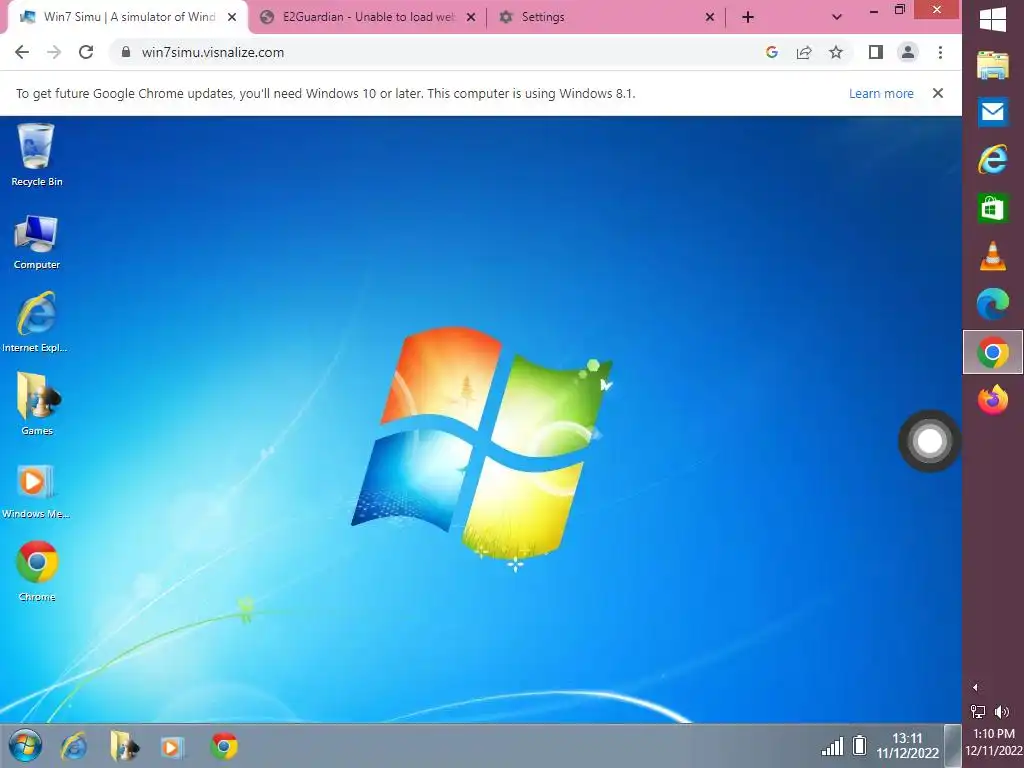Check the simulated network signal icon
The height and width of the screenshot is (768, 1024).
coord(832,745)
